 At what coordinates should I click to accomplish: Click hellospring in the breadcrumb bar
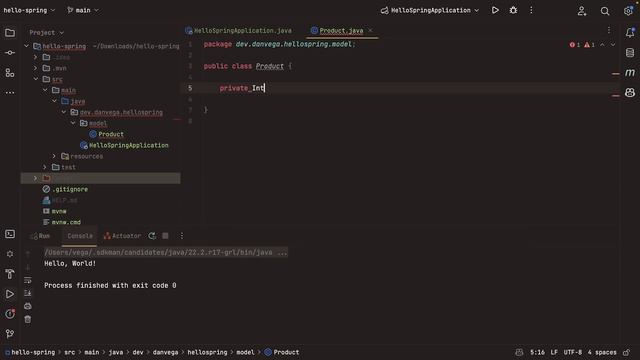(207, 352)
